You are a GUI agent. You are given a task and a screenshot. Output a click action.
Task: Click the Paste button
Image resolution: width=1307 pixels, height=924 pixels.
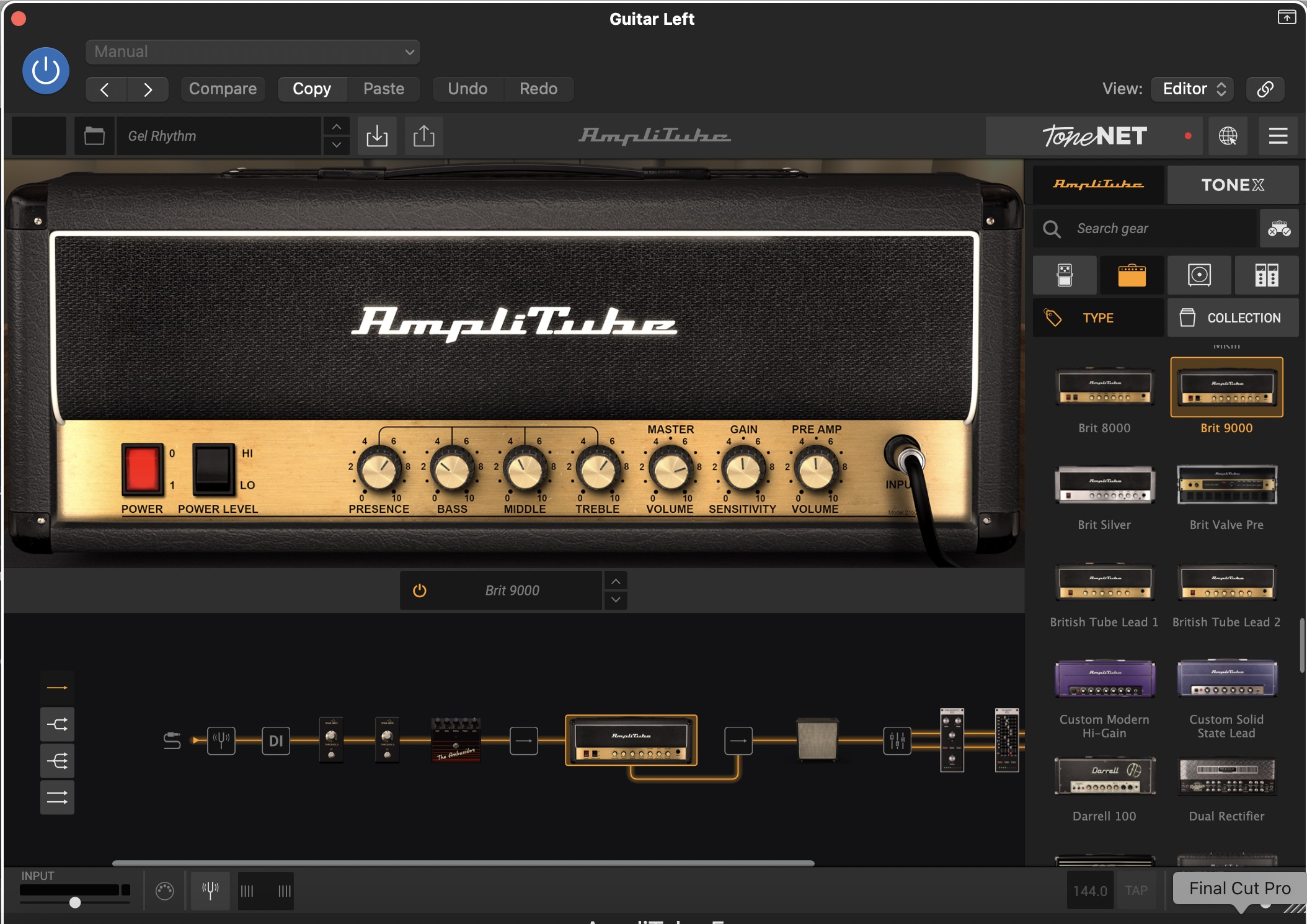(x=384, y=89)
